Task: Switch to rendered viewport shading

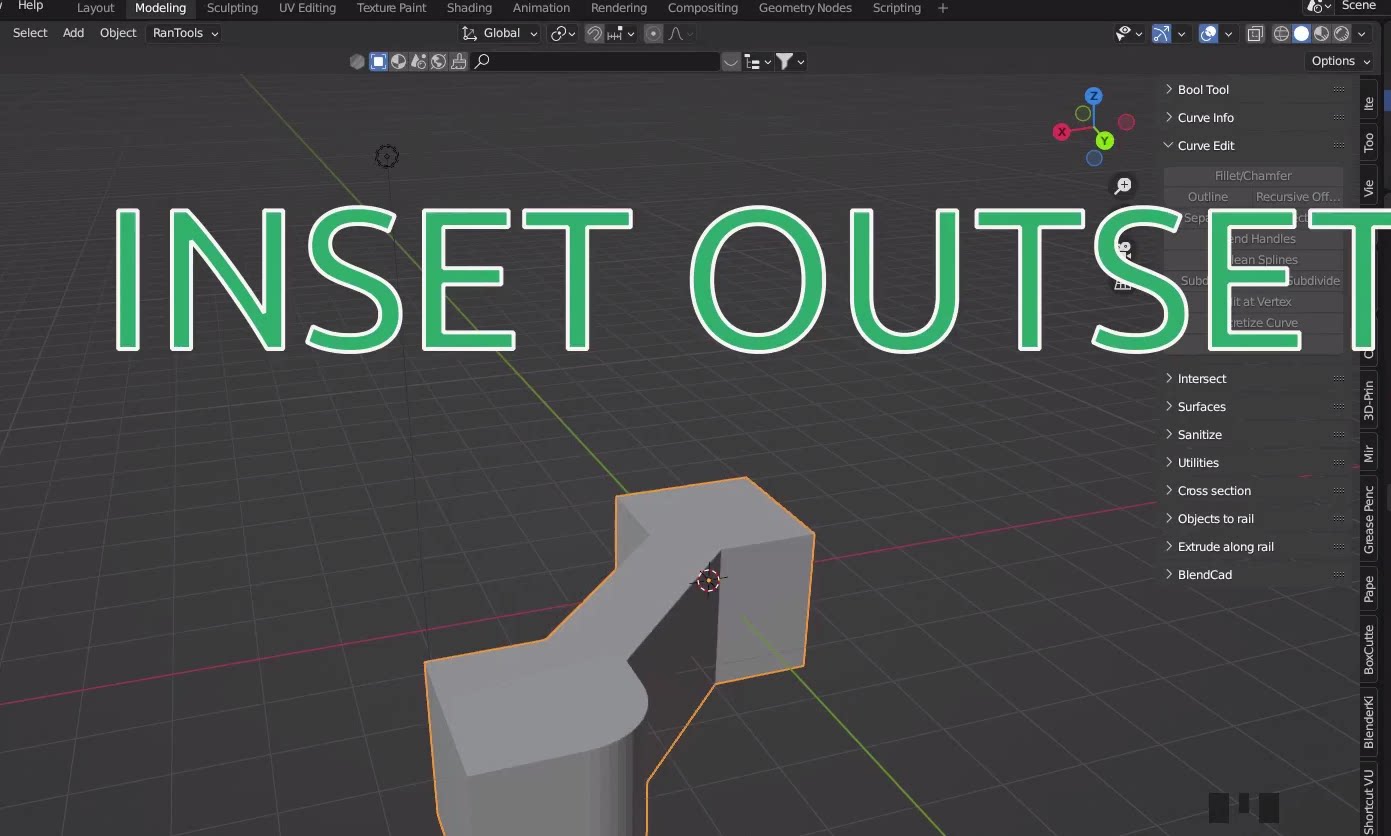Action: [1342, 33]
